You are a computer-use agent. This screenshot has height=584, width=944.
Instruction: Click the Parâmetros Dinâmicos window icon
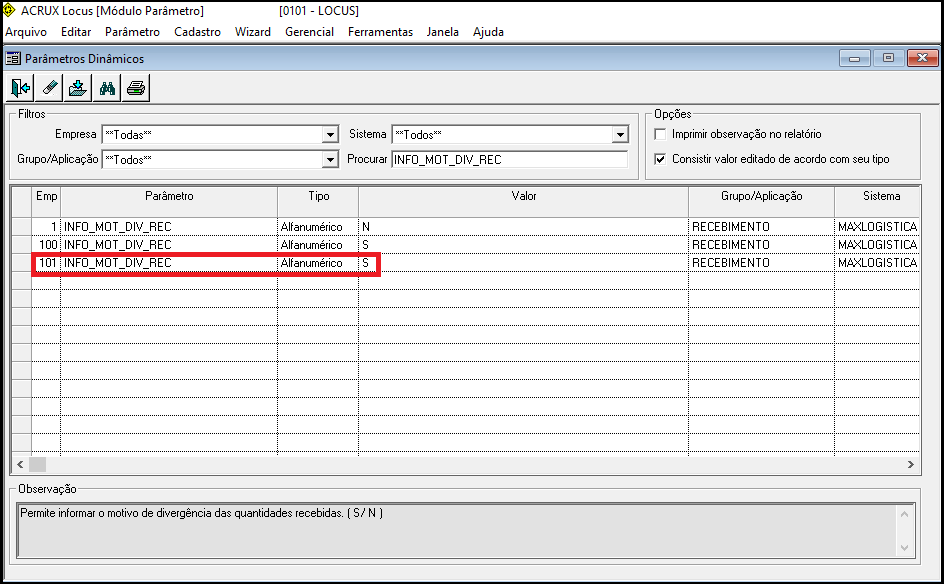tap(13, 58)
